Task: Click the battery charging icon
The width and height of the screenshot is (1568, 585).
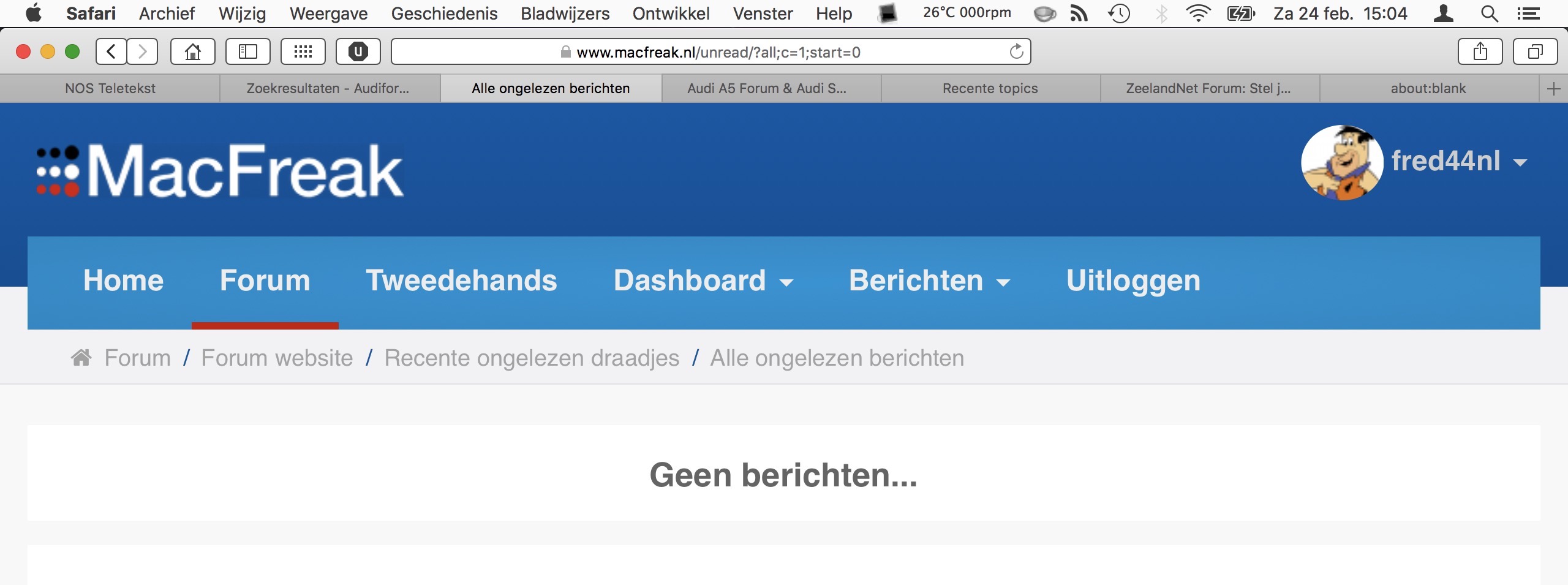Action: click(1241, 13)
